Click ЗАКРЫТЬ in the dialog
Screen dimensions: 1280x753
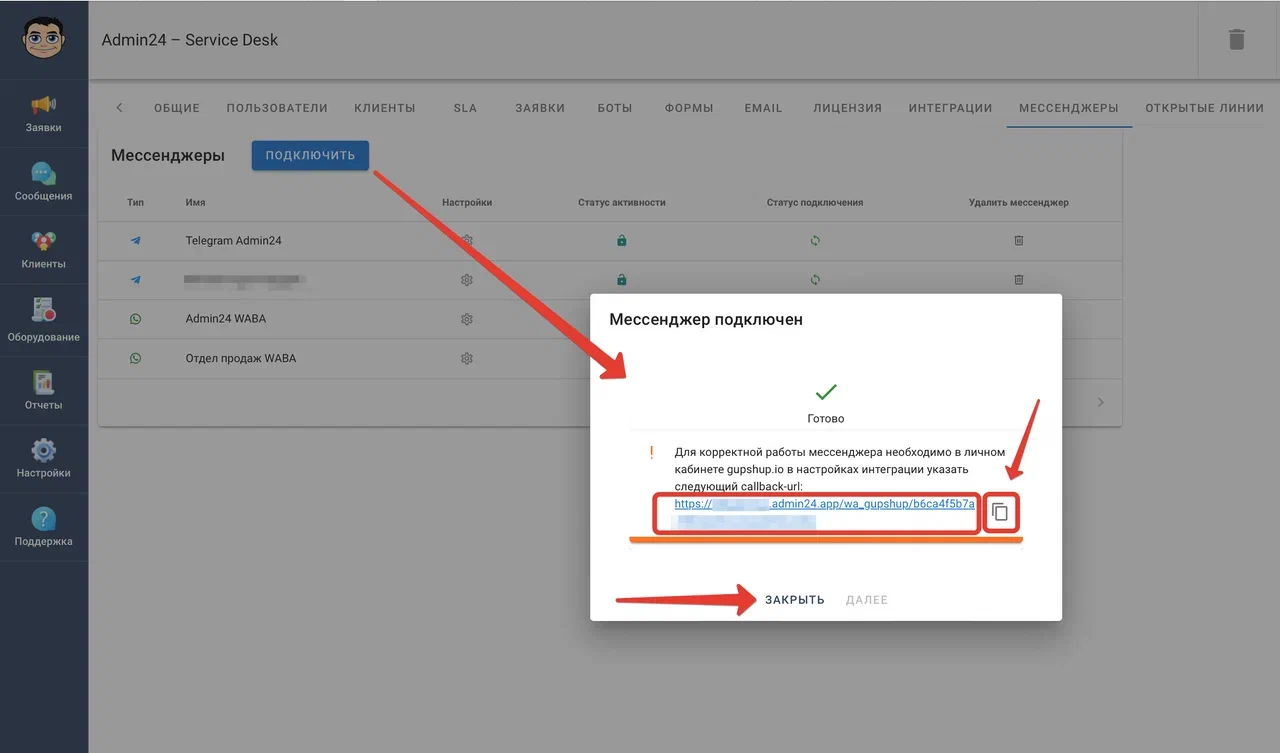point(795,600)
